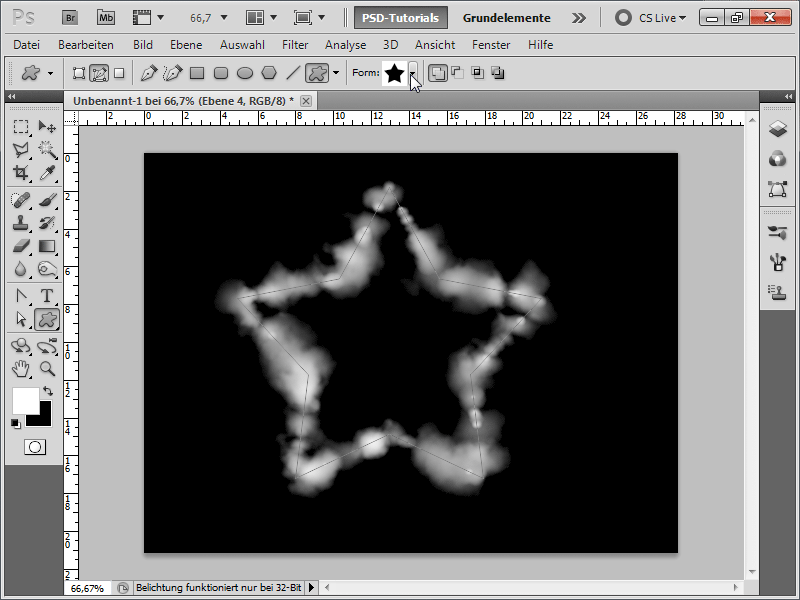The height and width of the screenshot is (600, 800).
Task: Choose Freeform Pen tool in options bar
Action: point(172,73)
